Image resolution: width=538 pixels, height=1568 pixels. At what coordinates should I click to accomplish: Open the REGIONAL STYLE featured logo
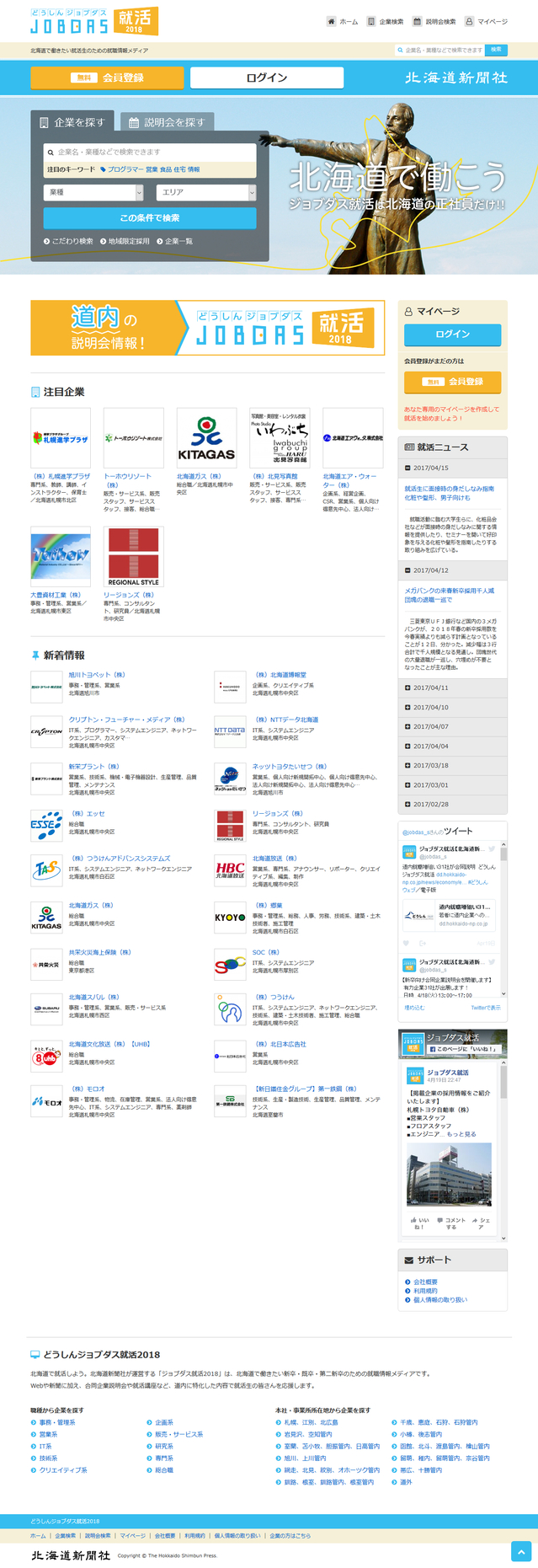tap(134, 557)
